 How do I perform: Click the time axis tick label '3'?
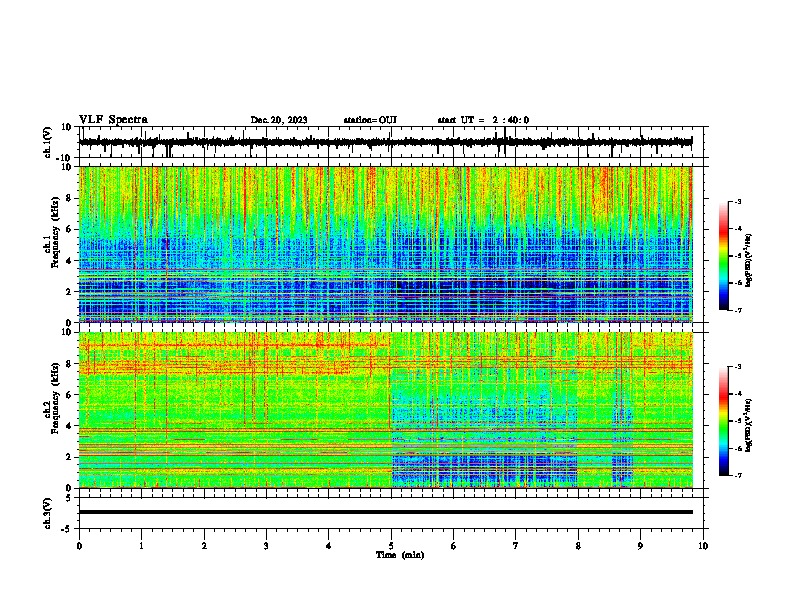(x=266, y=546)
